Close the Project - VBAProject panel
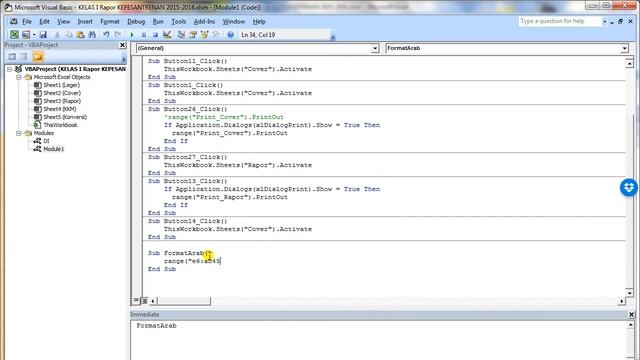 tap(122, 45)
